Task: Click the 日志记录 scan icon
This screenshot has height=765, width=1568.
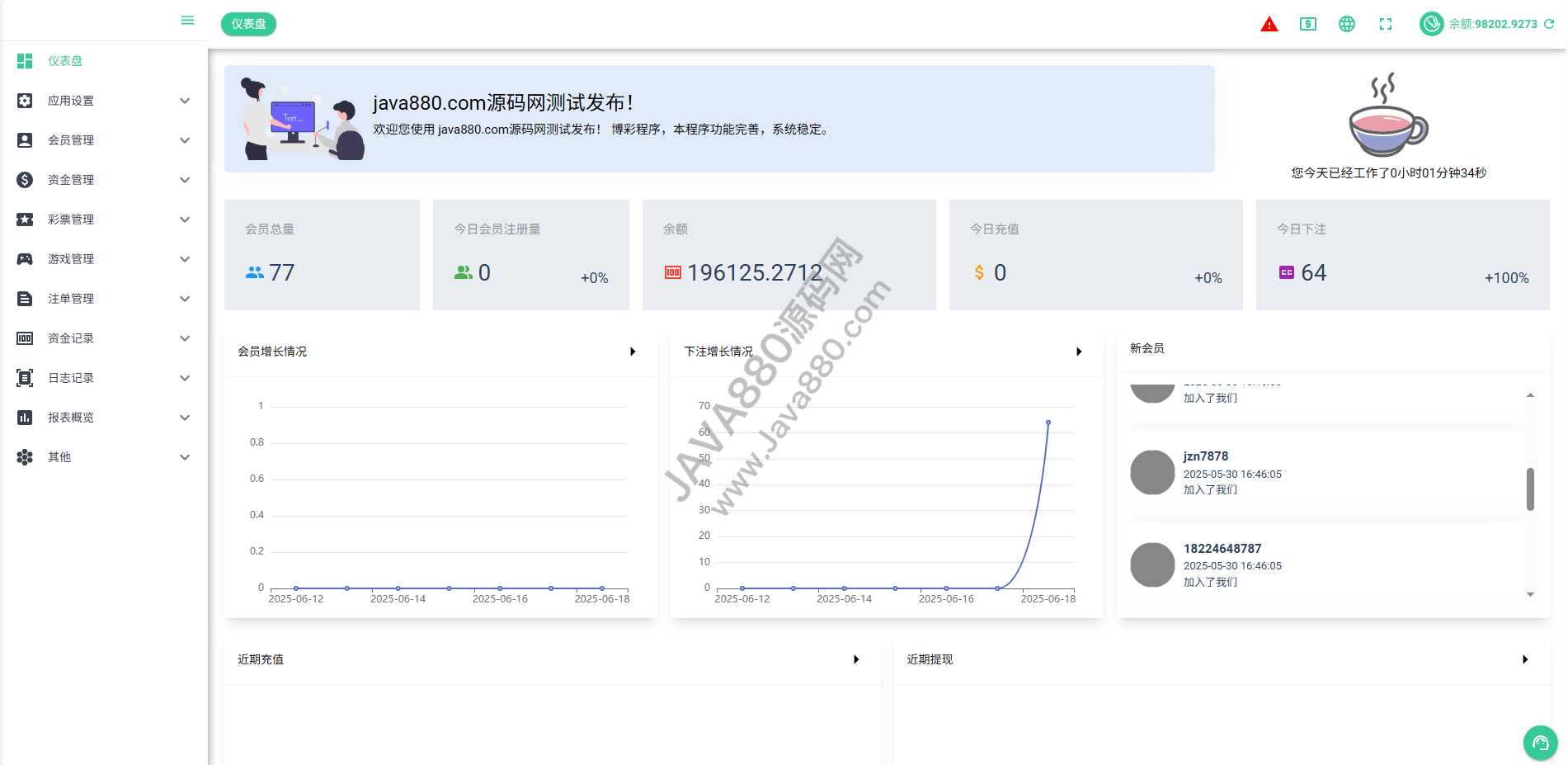Action: pyautogui.click(x=25, y=378)
